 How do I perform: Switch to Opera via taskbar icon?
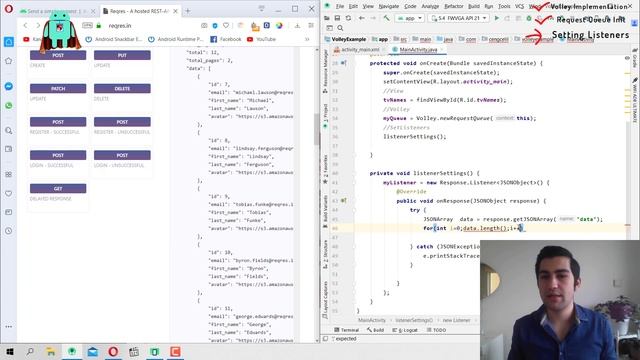tap(113, 351)
